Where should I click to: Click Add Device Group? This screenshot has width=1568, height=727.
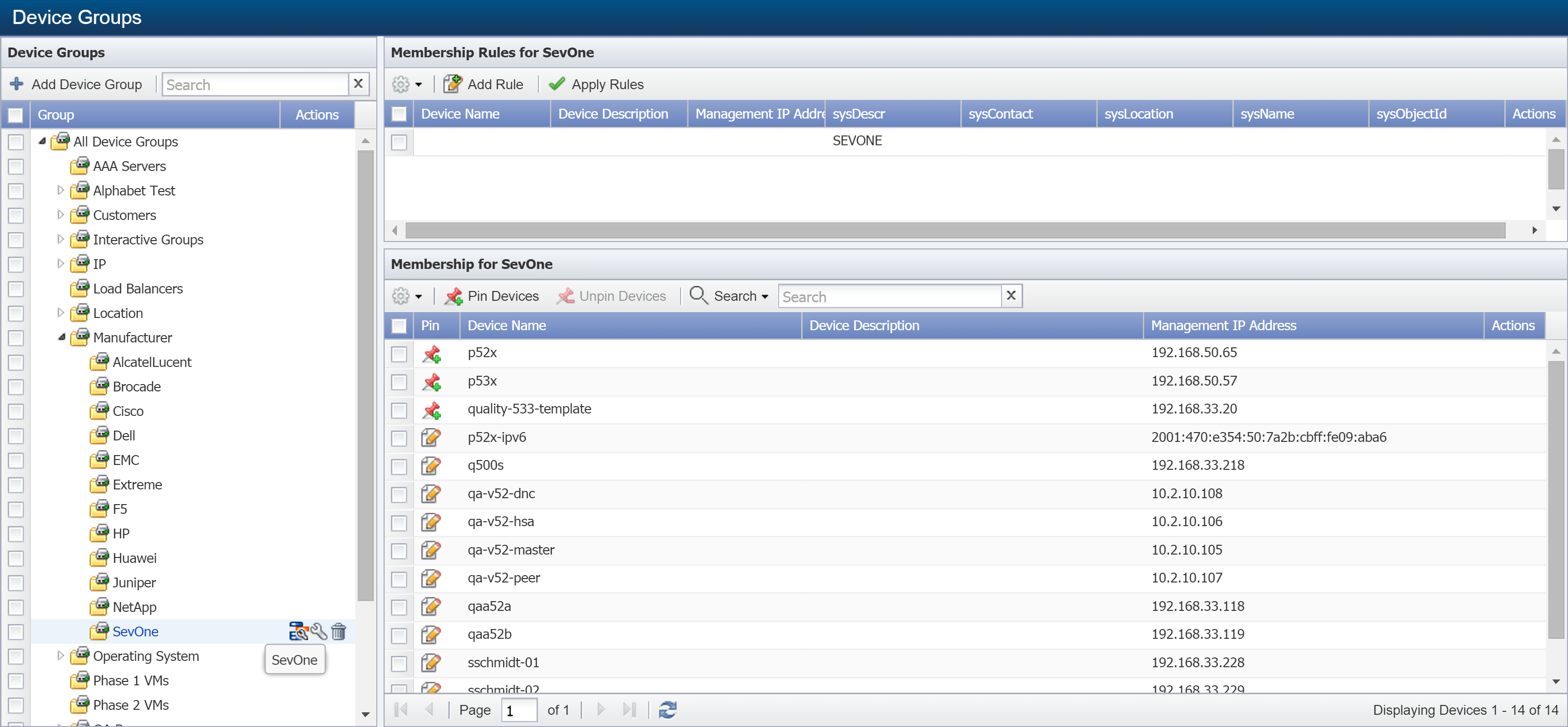pos(76,84)
